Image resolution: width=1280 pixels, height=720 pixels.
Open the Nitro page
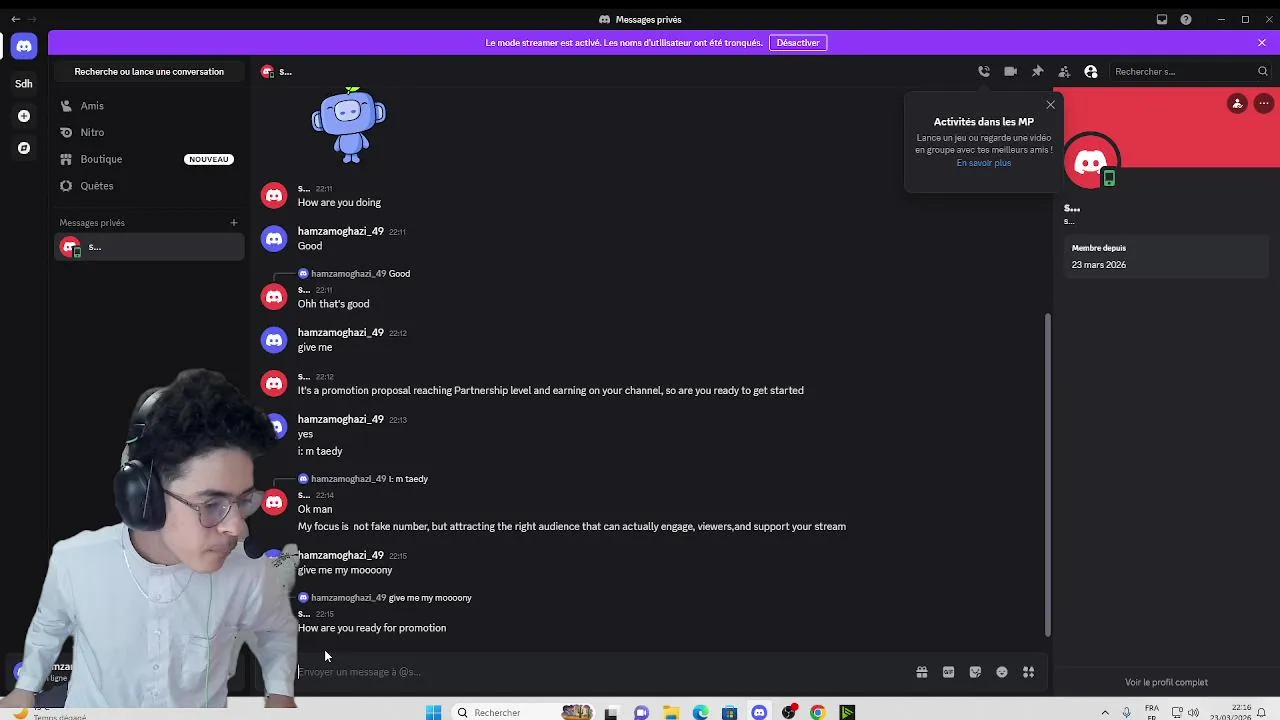click(x=149, y=132)
